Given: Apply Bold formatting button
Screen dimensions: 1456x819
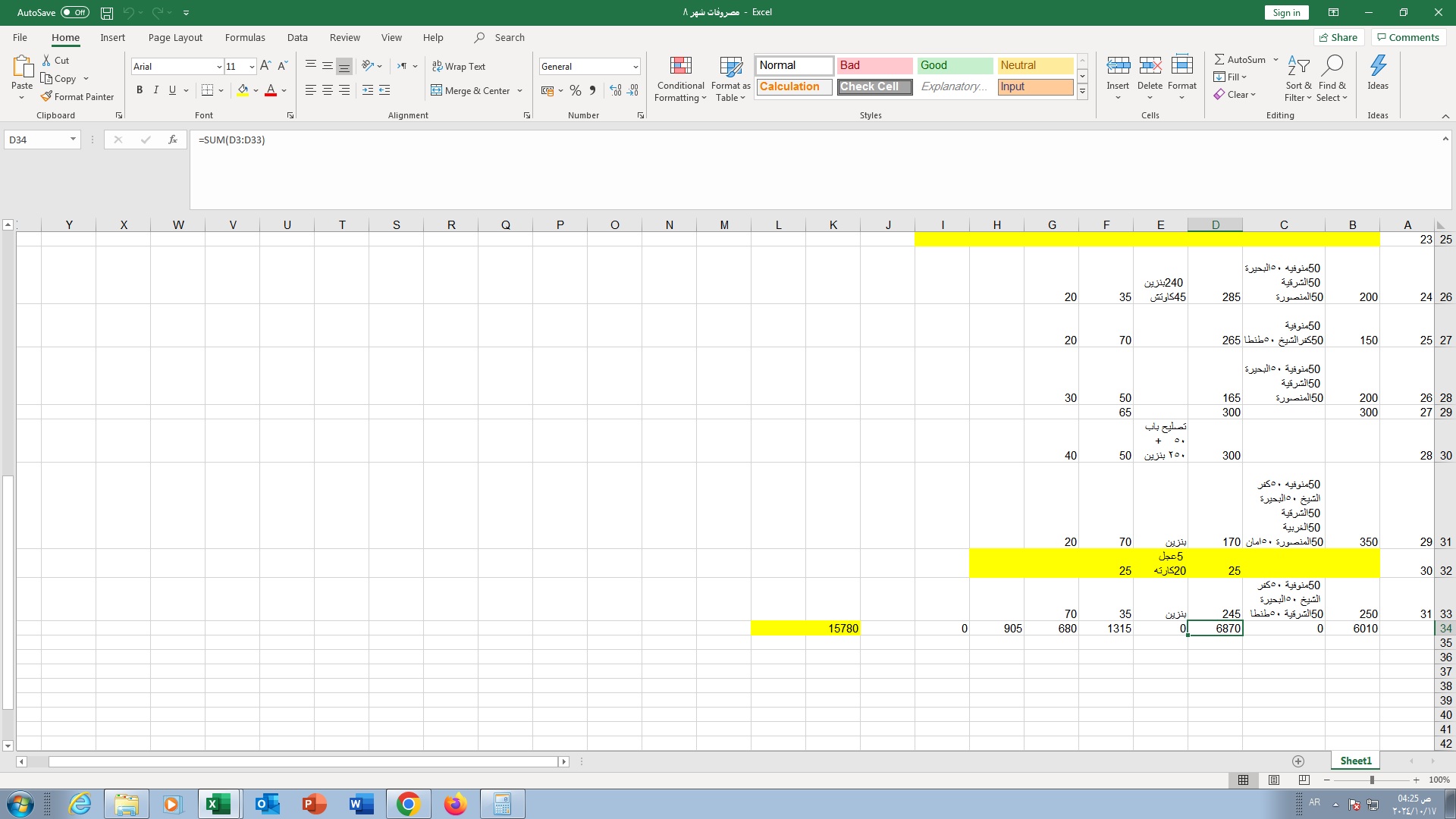Looking at the screenshot, I should tap(140, 90).
